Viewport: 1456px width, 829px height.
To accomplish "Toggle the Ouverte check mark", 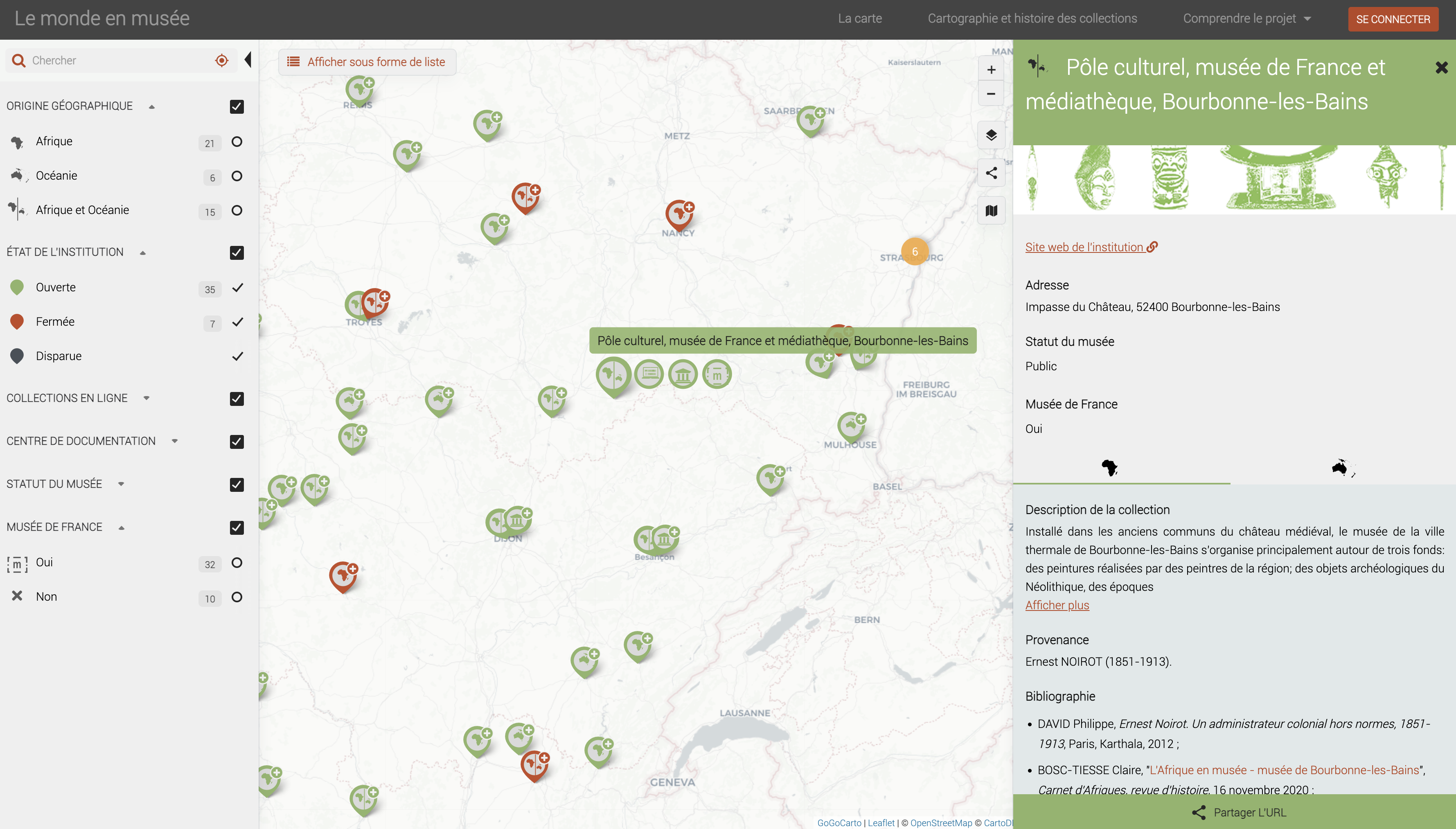I will click(237, 288).
